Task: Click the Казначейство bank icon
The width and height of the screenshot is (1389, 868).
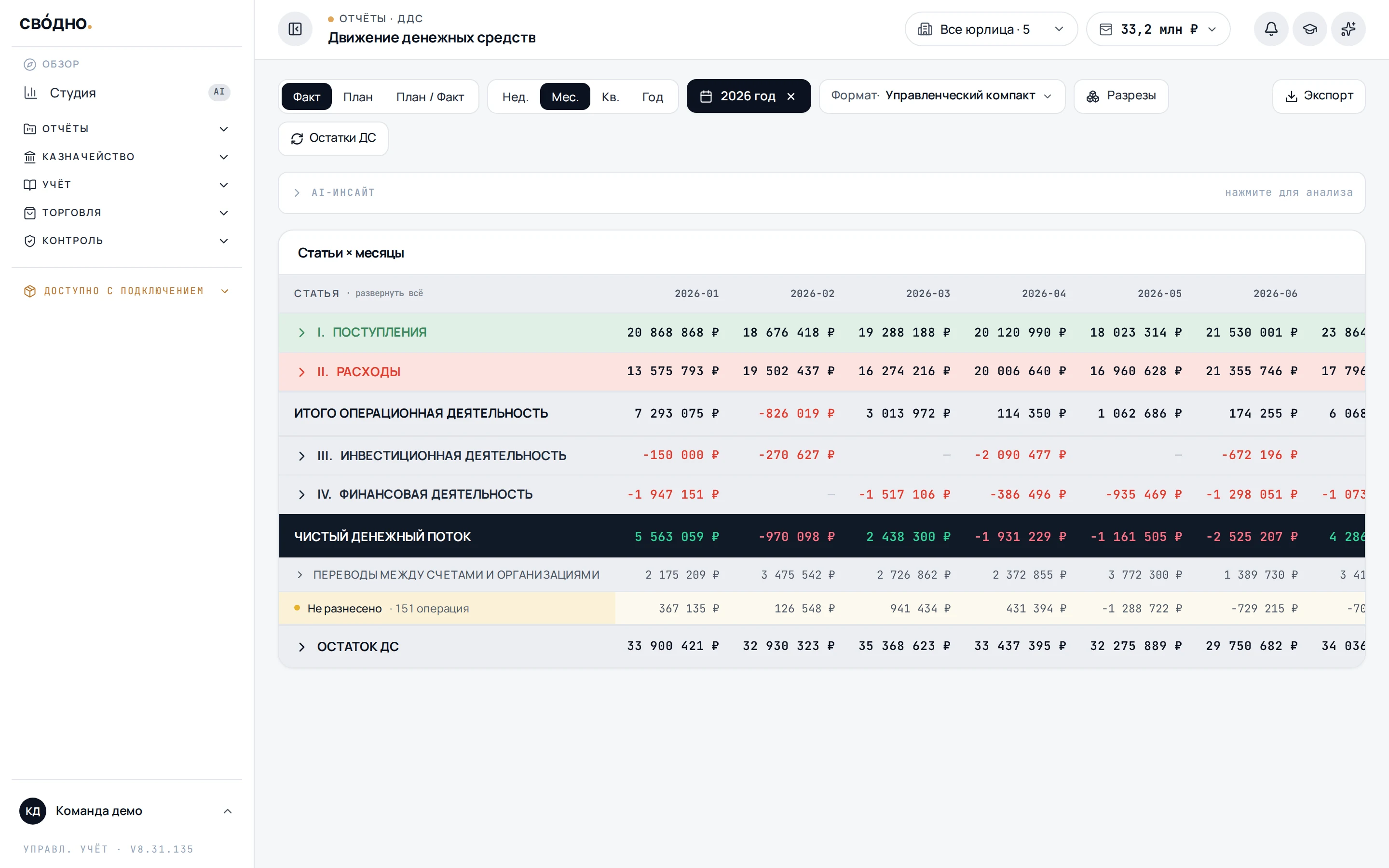Action: coord(30,157)
